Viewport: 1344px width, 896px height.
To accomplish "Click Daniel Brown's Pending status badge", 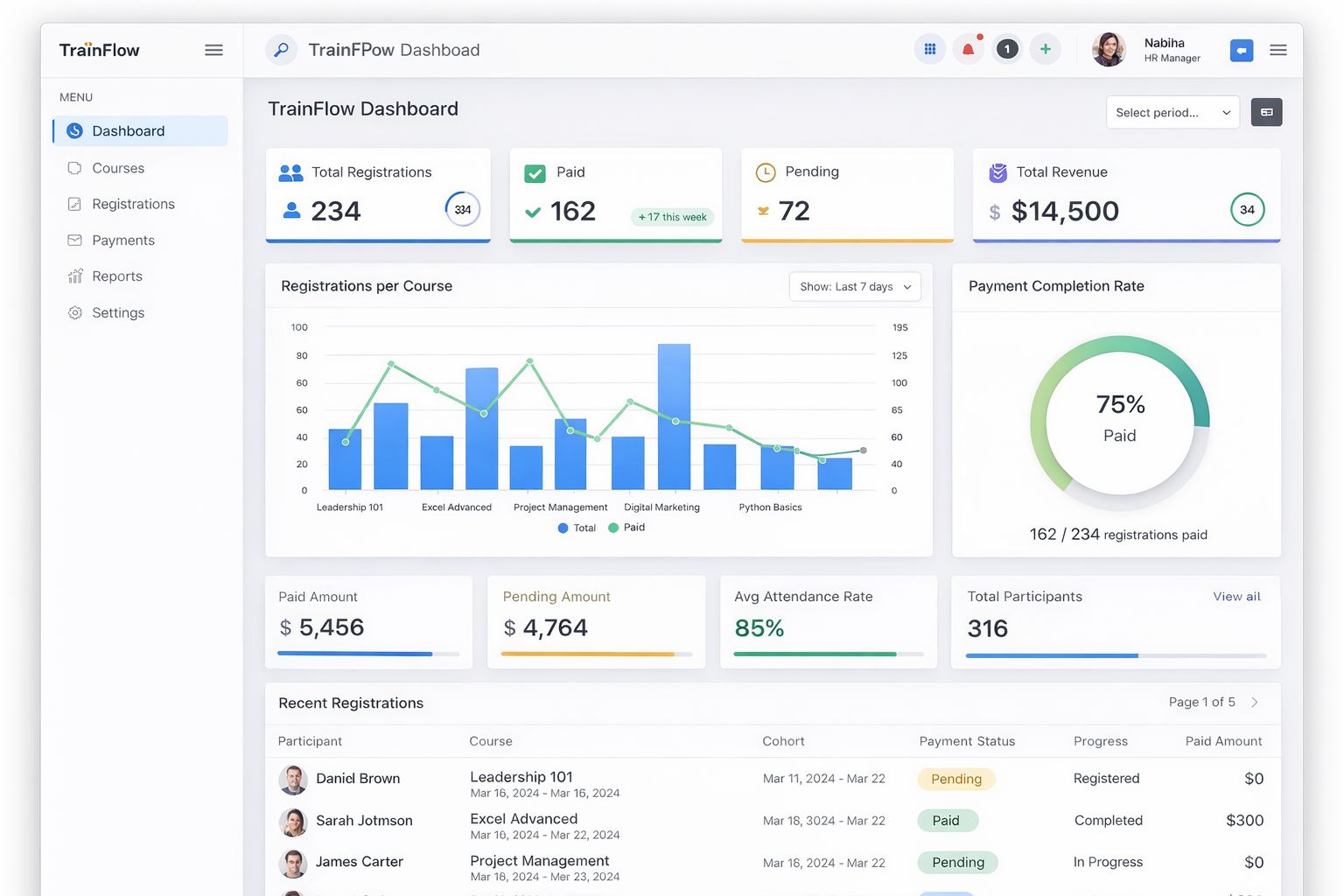I will 955,779.
